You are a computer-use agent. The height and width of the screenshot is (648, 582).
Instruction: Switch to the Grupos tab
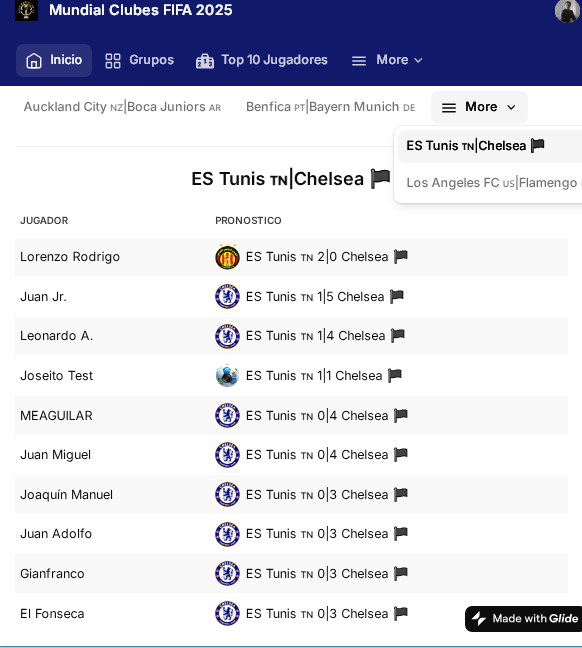coord(139,60)
